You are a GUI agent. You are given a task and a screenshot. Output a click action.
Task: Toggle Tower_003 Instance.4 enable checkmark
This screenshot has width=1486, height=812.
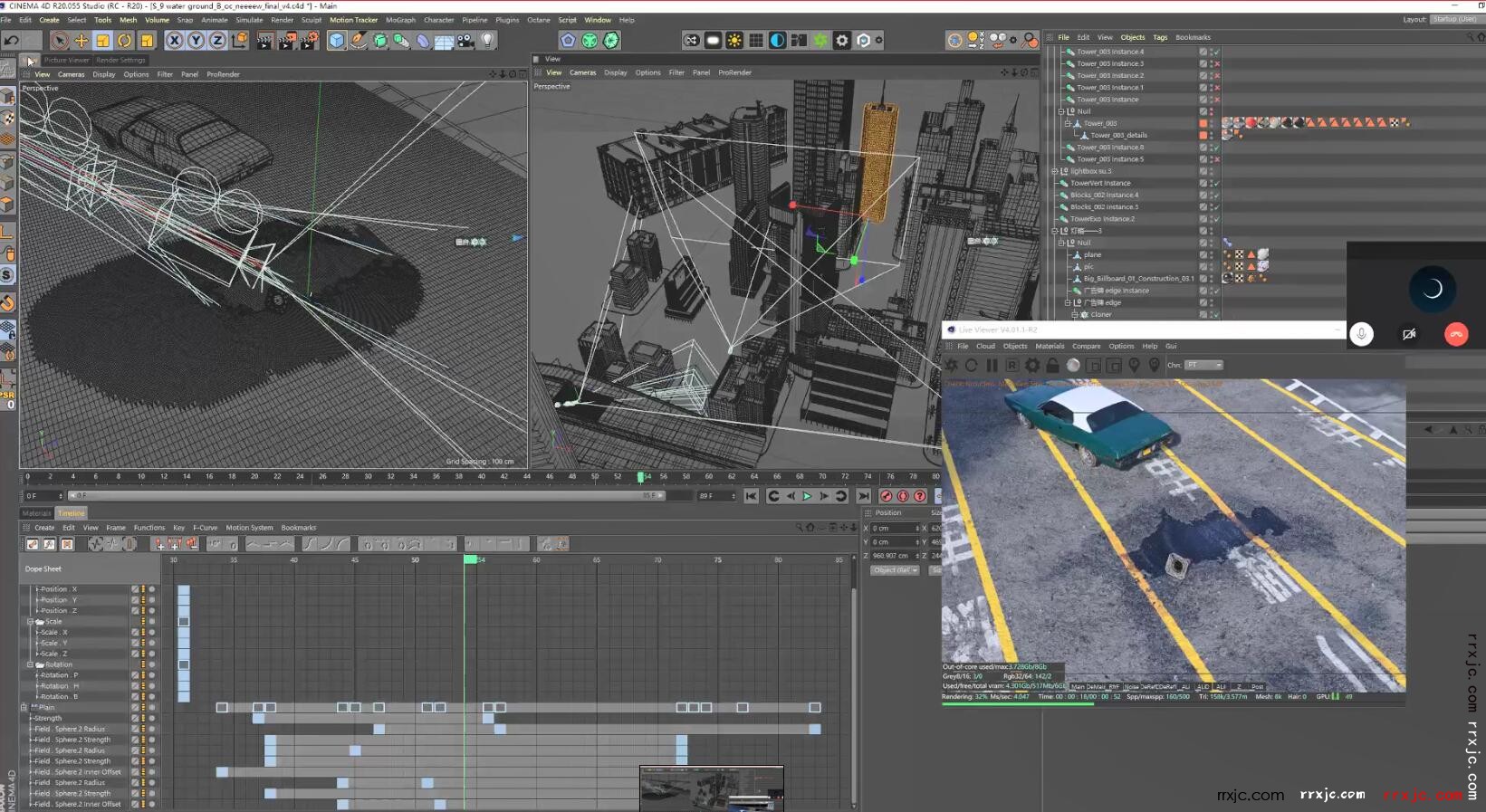pyautogui.click(x=1216, y=52)
